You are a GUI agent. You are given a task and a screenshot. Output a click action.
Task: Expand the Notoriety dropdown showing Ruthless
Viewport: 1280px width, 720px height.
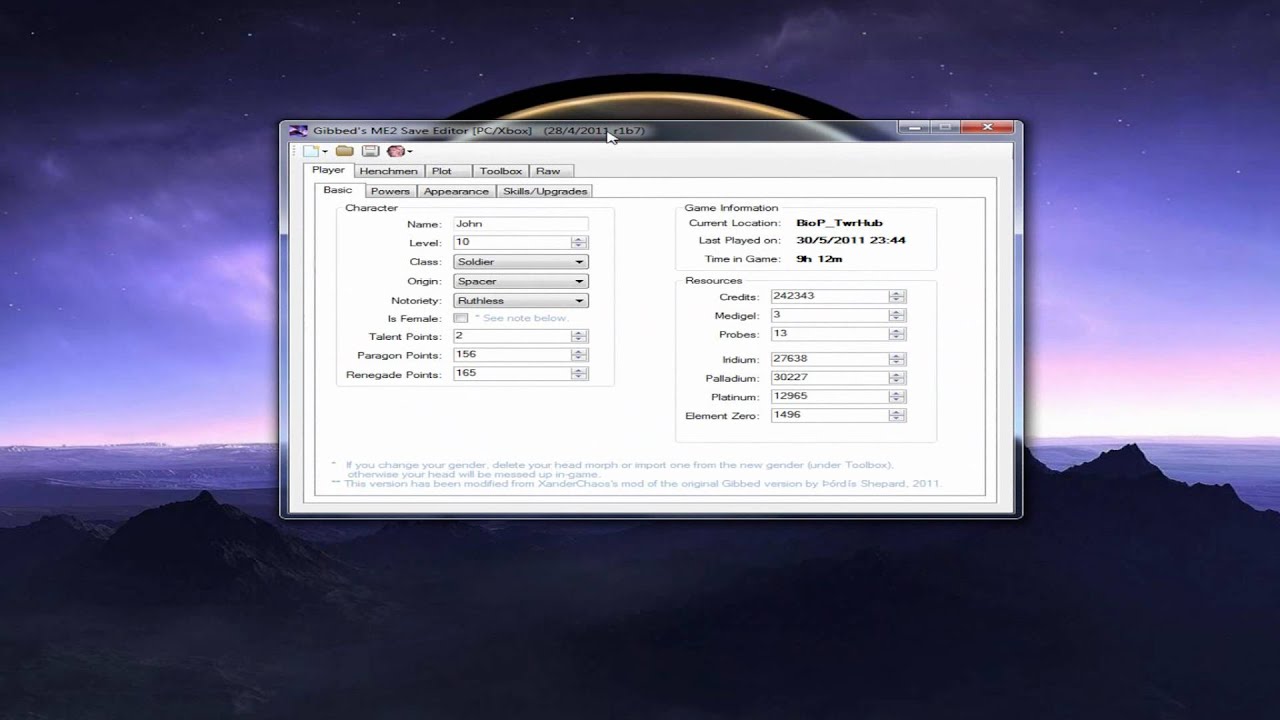click(x=520, y=300)
